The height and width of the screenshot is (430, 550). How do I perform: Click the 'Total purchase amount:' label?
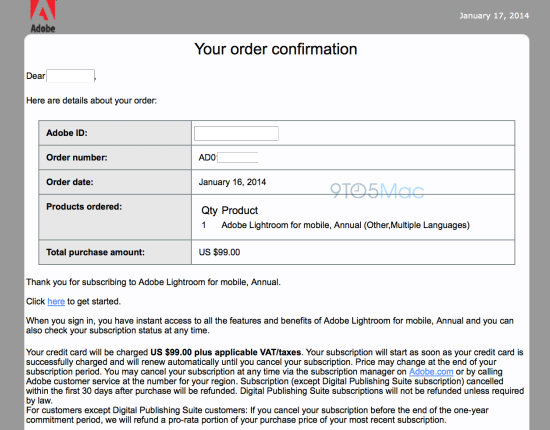coord(95,252)
